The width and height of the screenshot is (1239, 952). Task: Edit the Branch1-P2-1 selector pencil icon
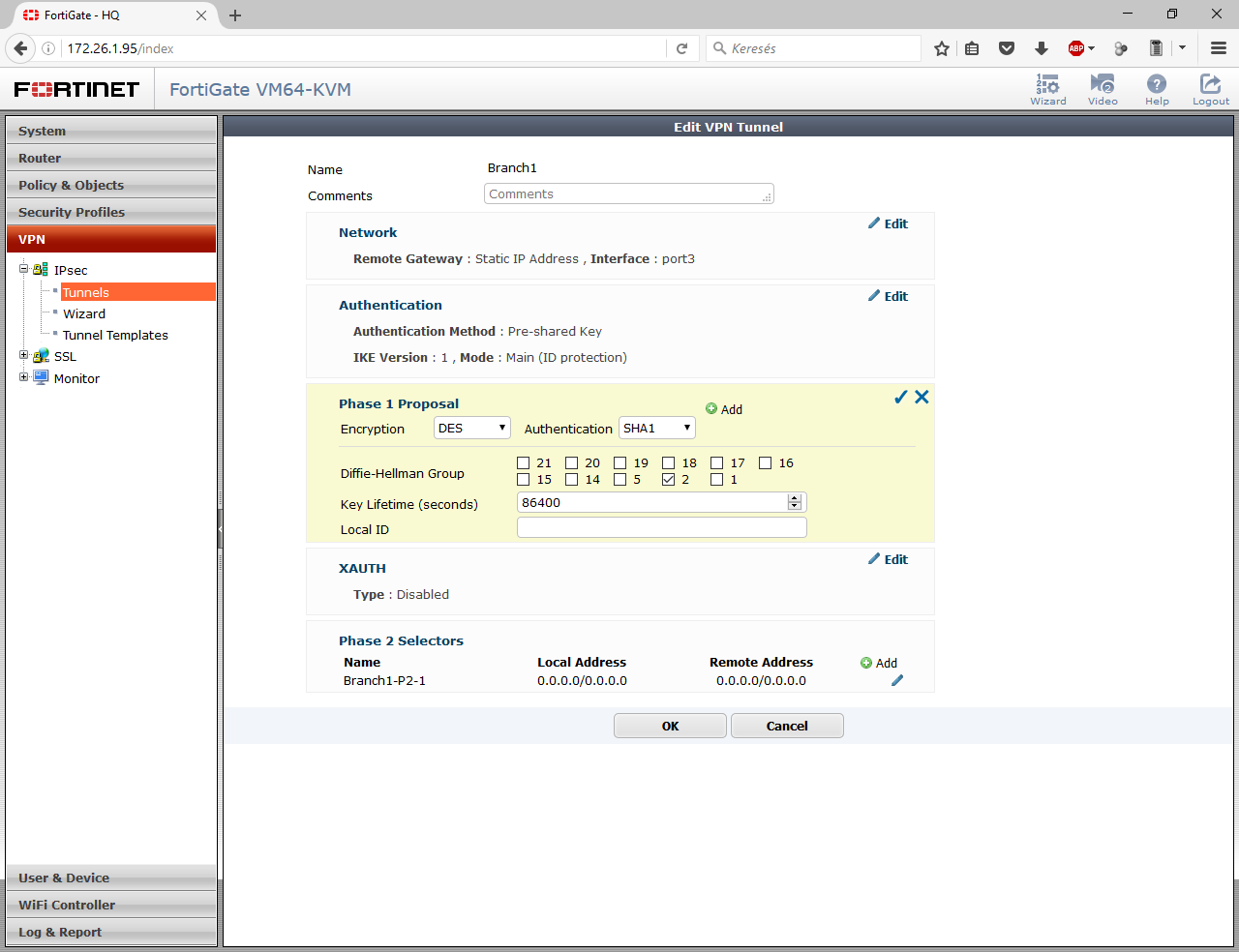pyautogui.click(x=897, y=680)
